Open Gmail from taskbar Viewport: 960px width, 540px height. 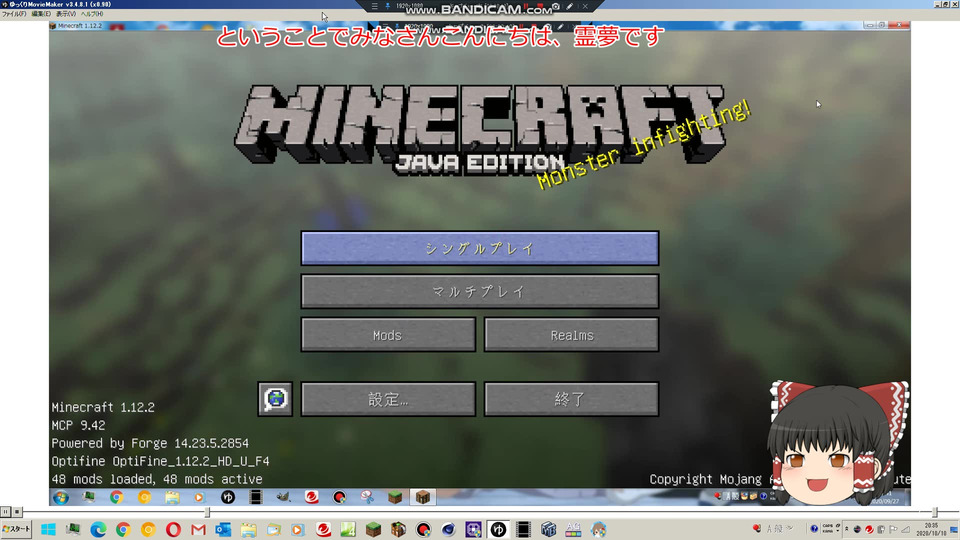pyautogui.click(x=198, y=530)
